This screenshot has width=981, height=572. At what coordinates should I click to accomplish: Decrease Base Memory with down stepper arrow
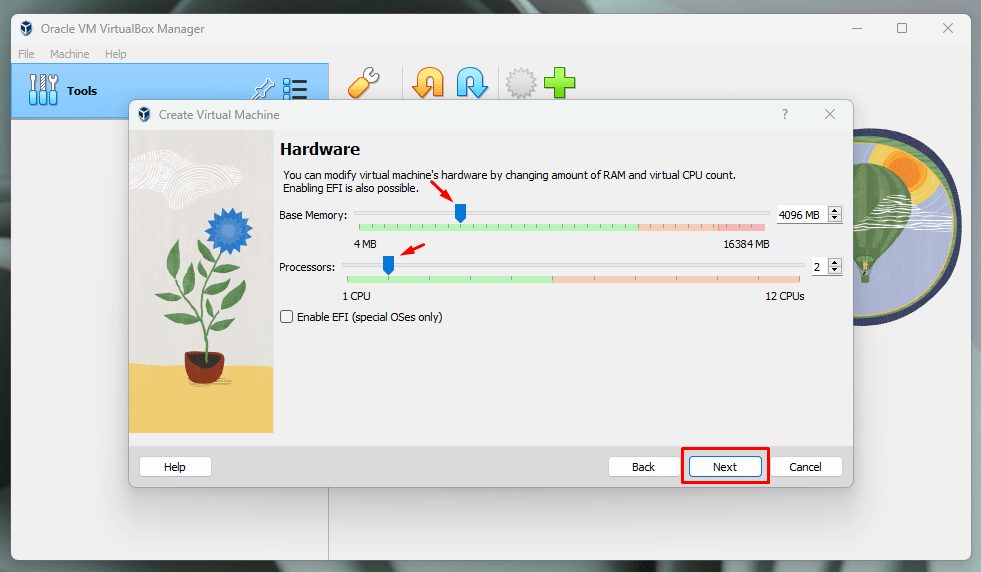coord(835,218)
